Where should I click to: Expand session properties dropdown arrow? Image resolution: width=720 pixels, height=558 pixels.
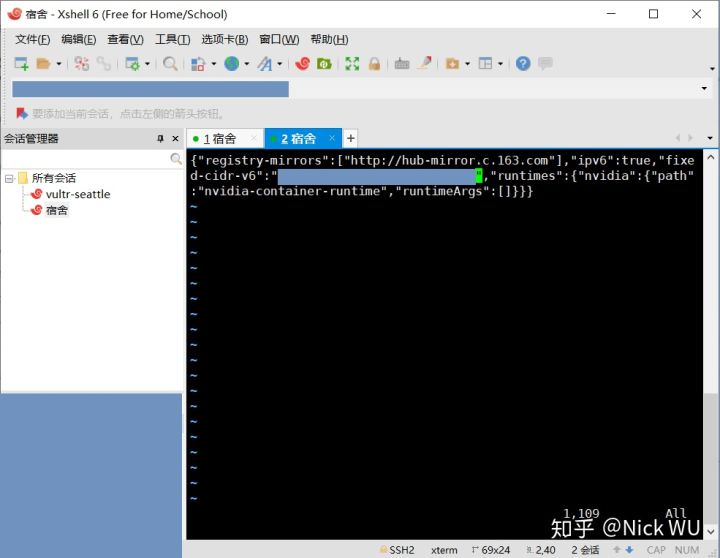pyautogui.click(x=147, y=64)
